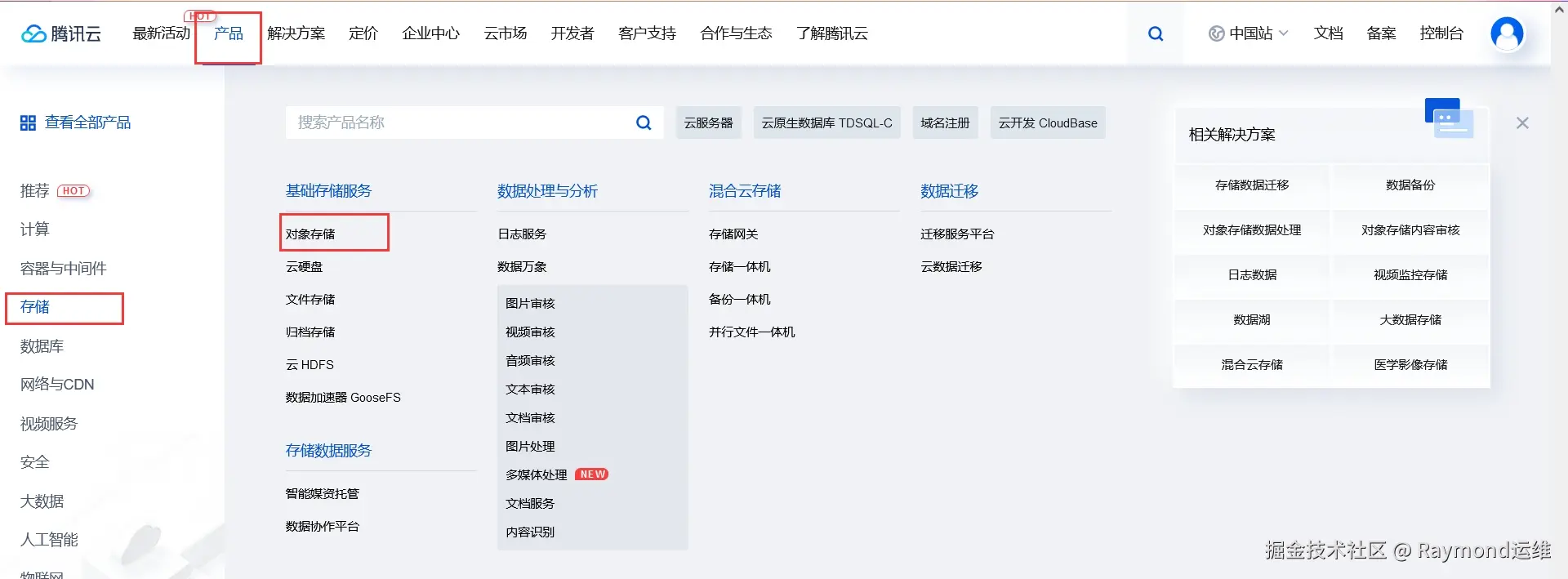Screen dimensions: 1568x579
Task: Go to 备案 in top bar
Action: [1382, 33]
